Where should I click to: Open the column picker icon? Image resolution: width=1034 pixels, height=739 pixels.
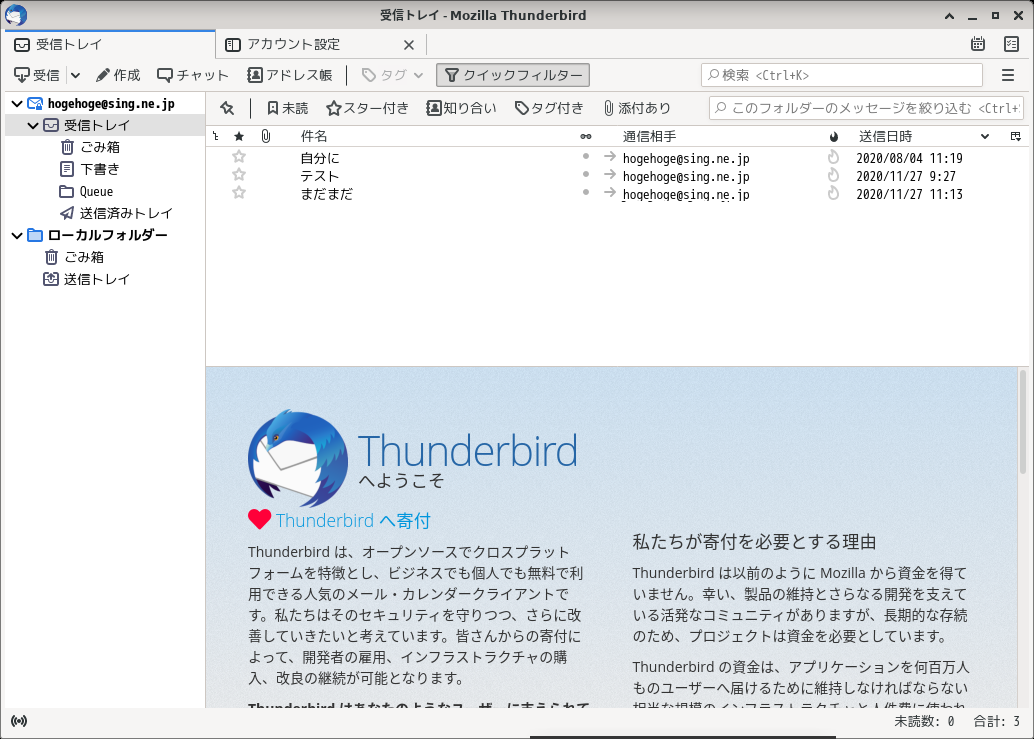click(1016, 136)
